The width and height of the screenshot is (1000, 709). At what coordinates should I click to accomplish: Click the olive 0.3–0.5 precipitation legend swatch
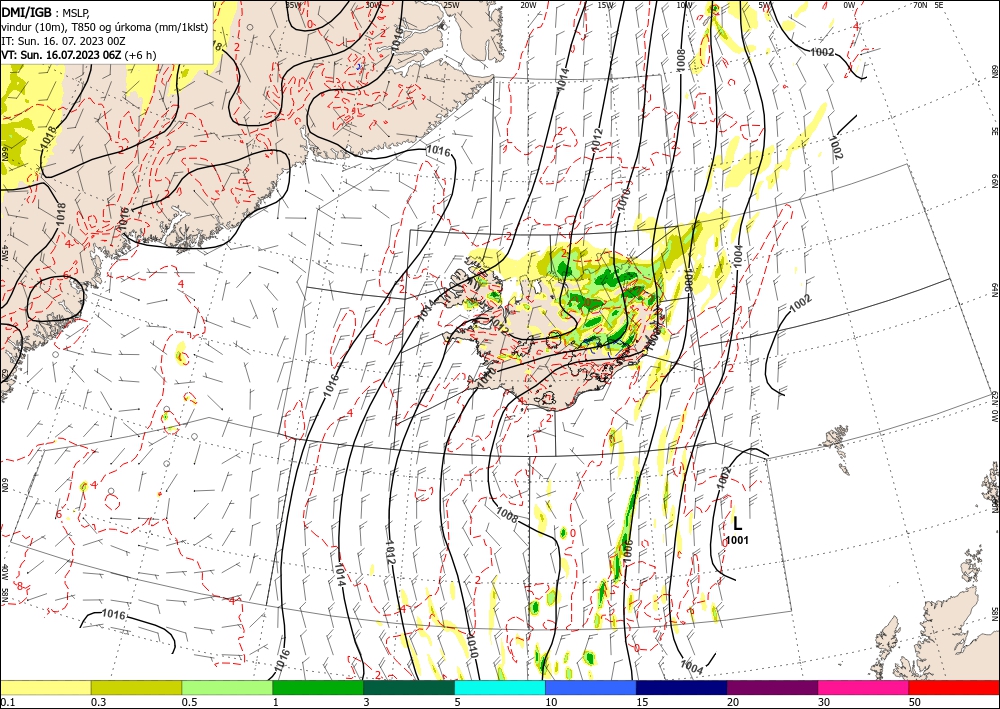coord(136,687)
